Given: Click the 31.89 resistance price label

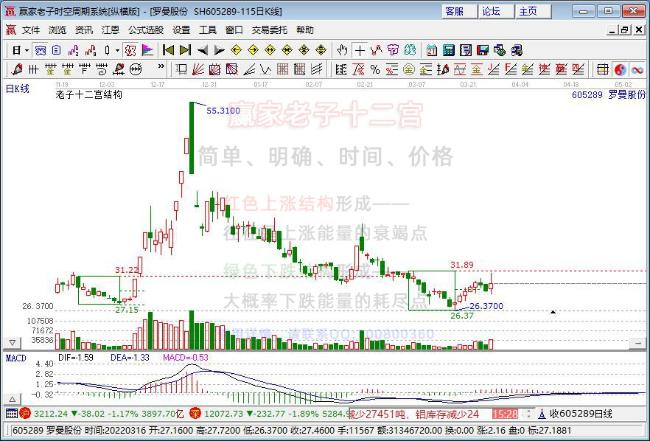Looking at the screenshot, I should [x=462, y=265].
